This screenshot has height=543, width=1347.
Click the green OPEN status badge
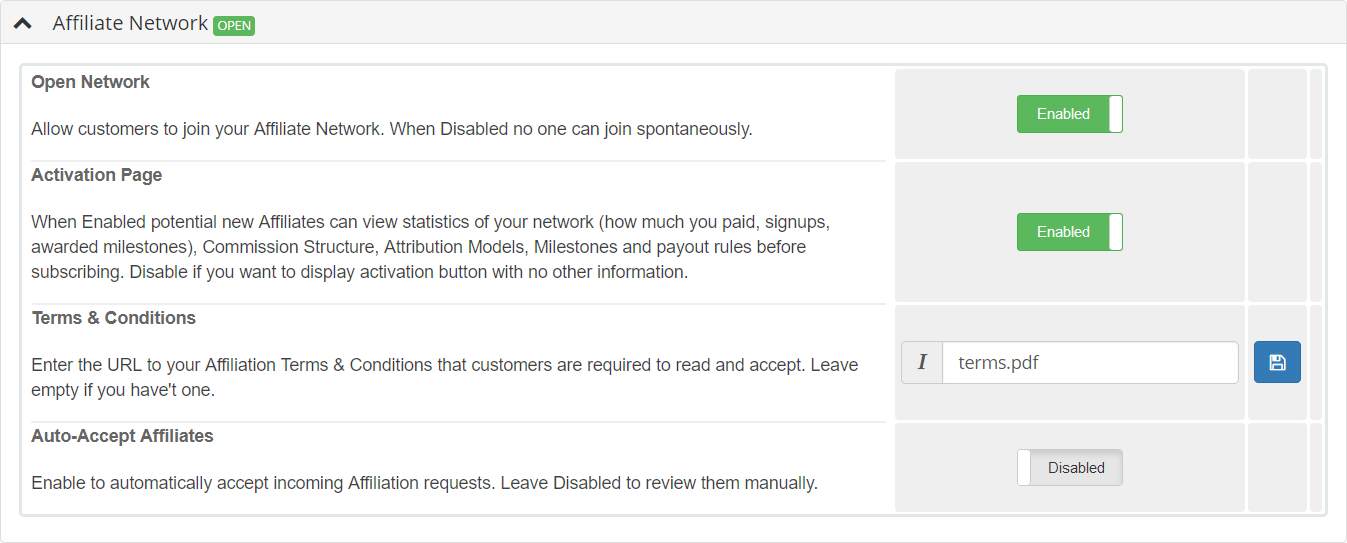point(234,25)
